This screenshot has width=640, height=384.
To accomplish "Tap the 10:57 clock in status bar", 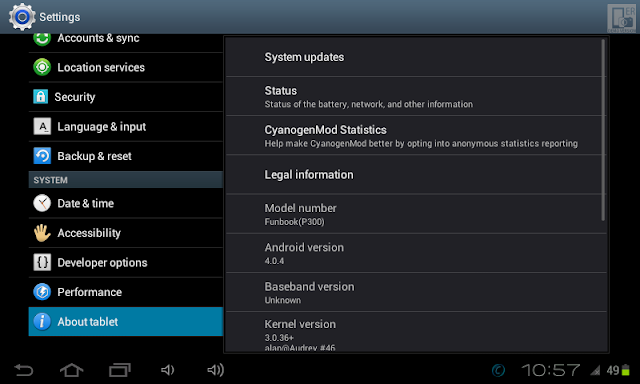I will click(551, 371).
